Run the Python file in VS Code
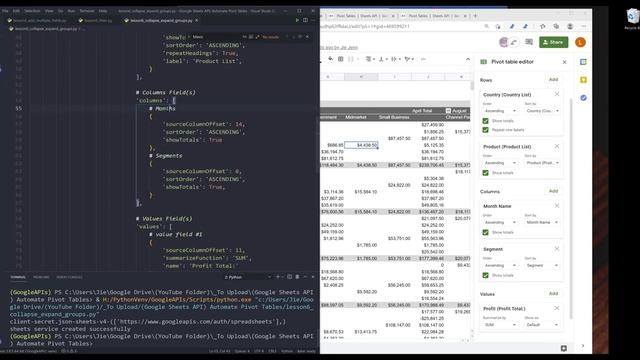 point(297,20)
